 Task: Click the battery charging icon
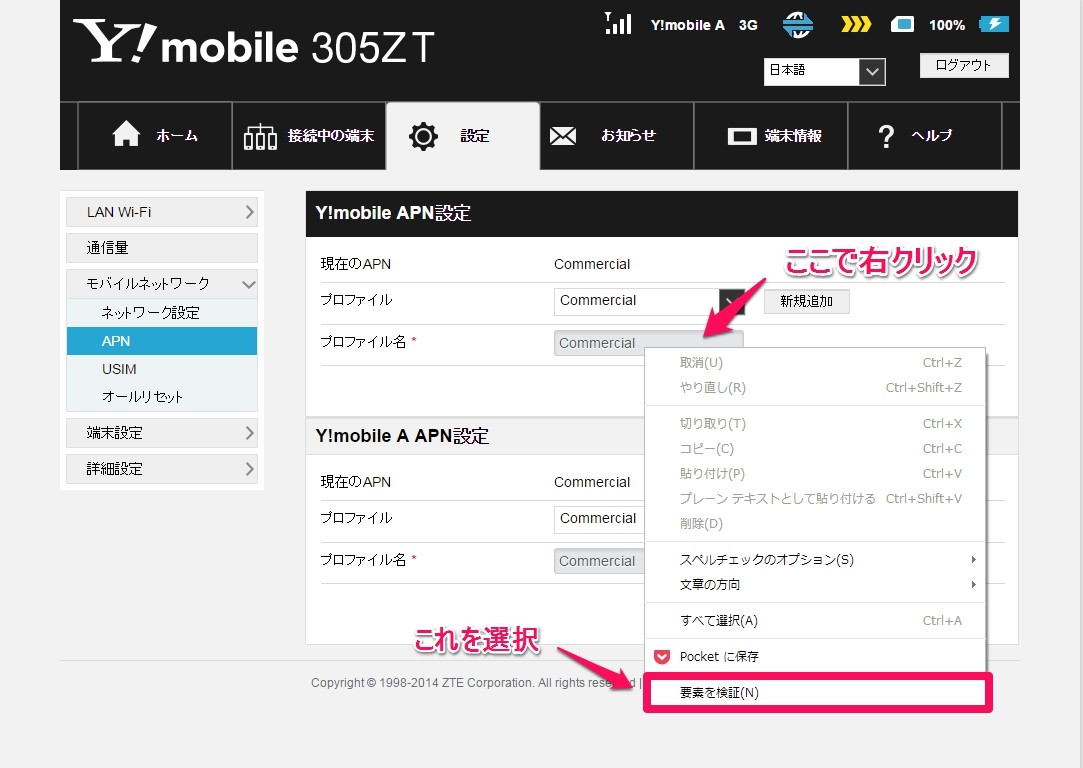coord(994,25)
